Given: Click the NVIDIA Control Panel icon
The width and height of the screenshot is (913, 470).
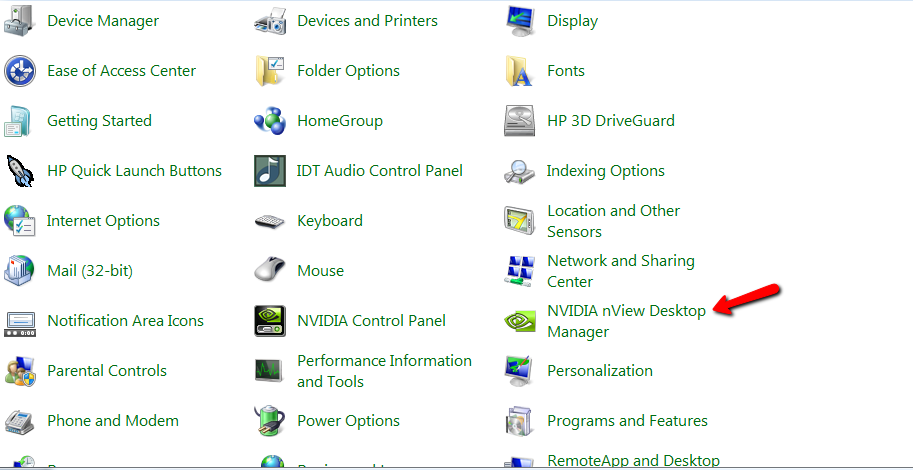Looking at the screenshot, I should pos(270,321).
